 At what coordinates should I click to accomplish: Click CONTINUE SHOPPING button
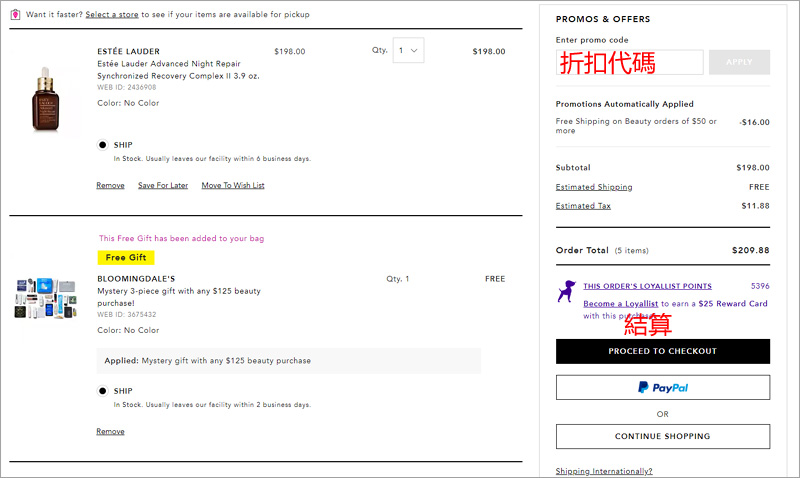(x=663, y=436)
